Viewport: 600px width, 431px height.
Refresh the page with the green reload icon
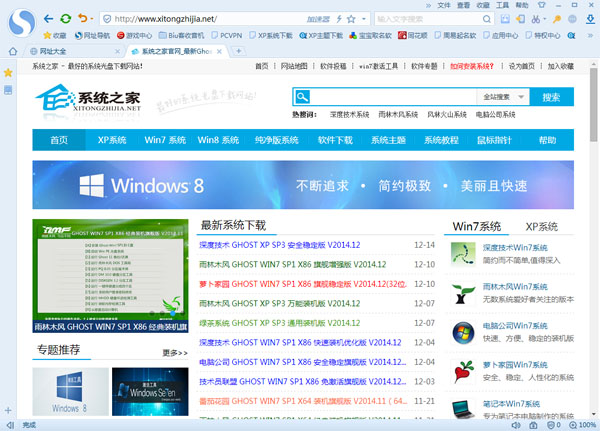tap(66, 18)
